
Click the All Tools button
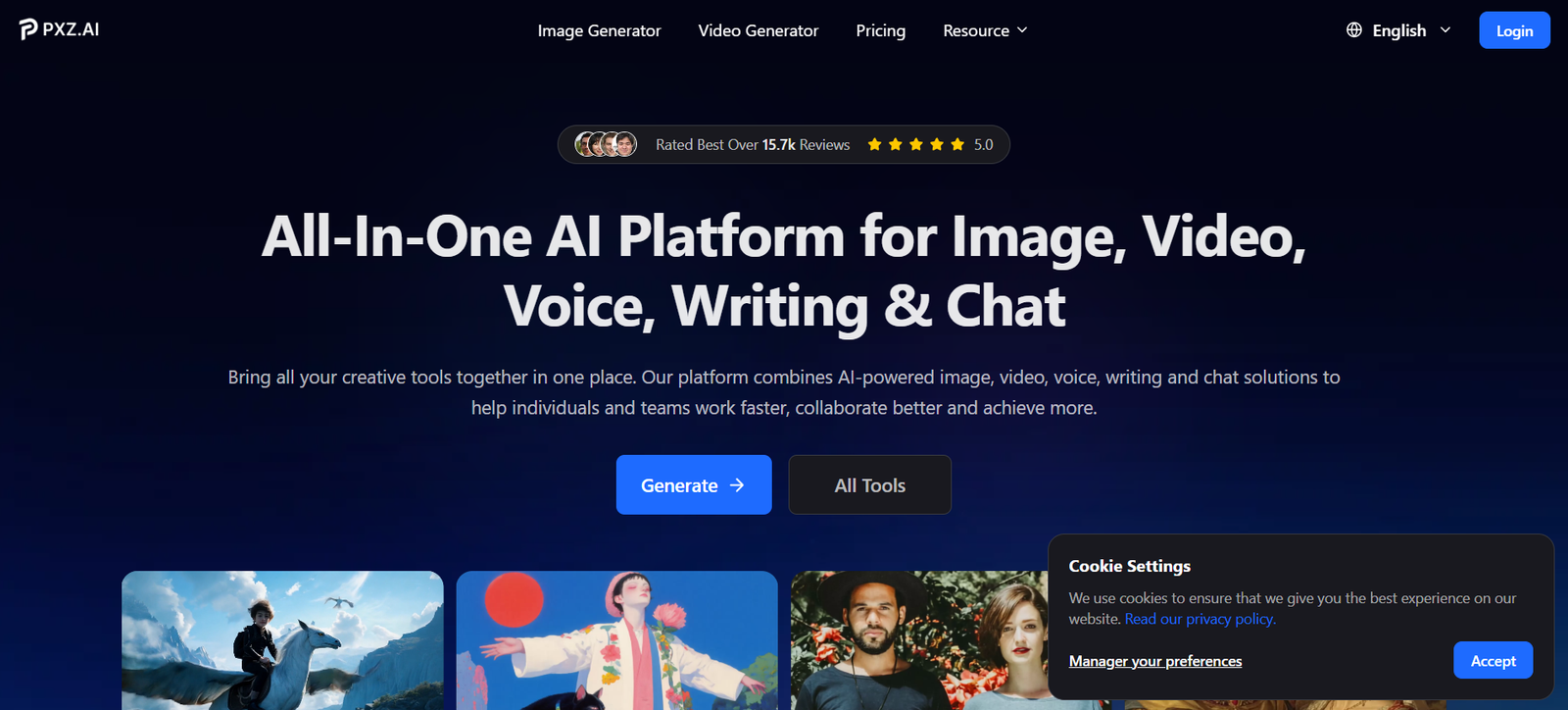tap(870, 484)
